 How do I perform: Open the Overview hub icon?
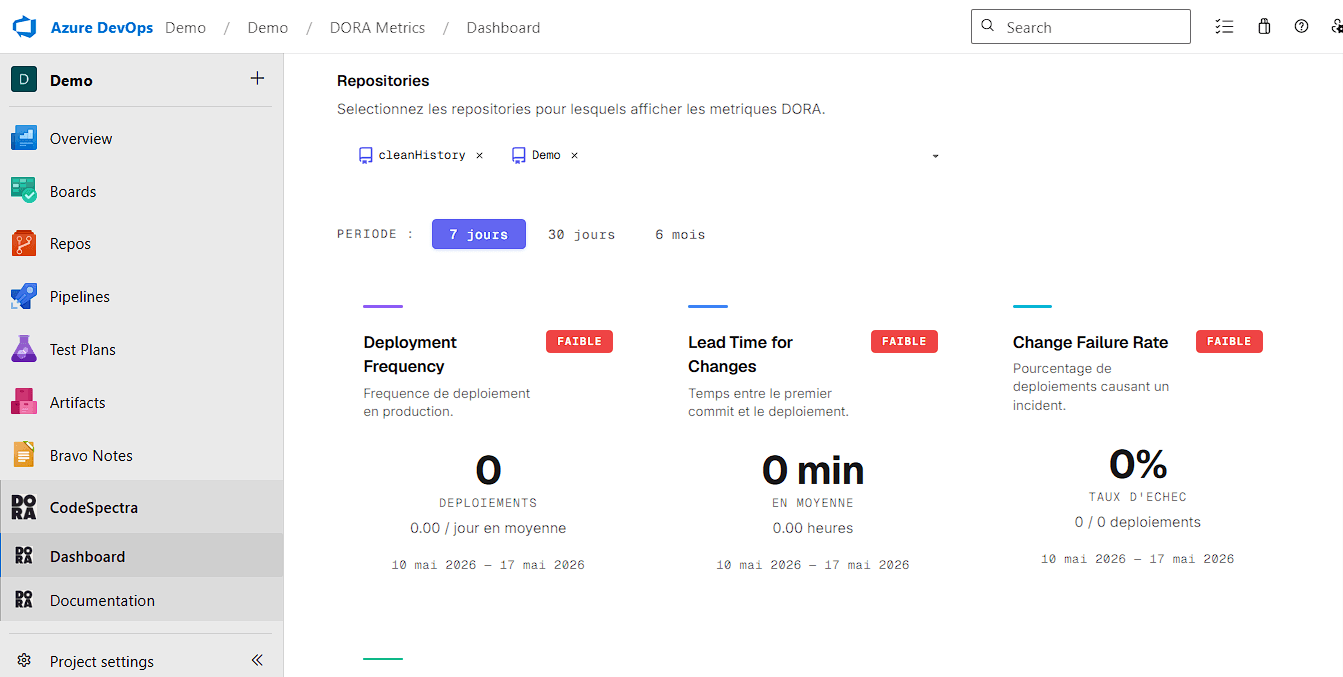24,138
